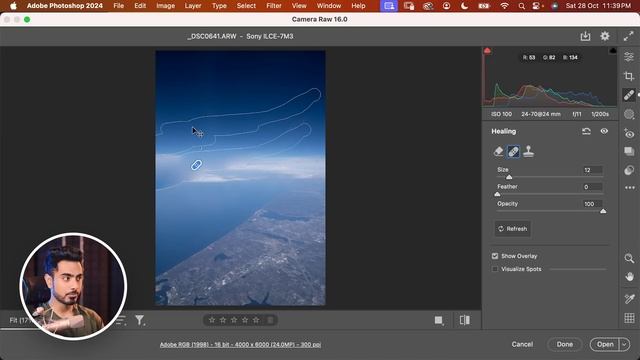This screenshot has width=640, height=360.
Task: Select the Red Eye removal tool
Action: point(629,133)
